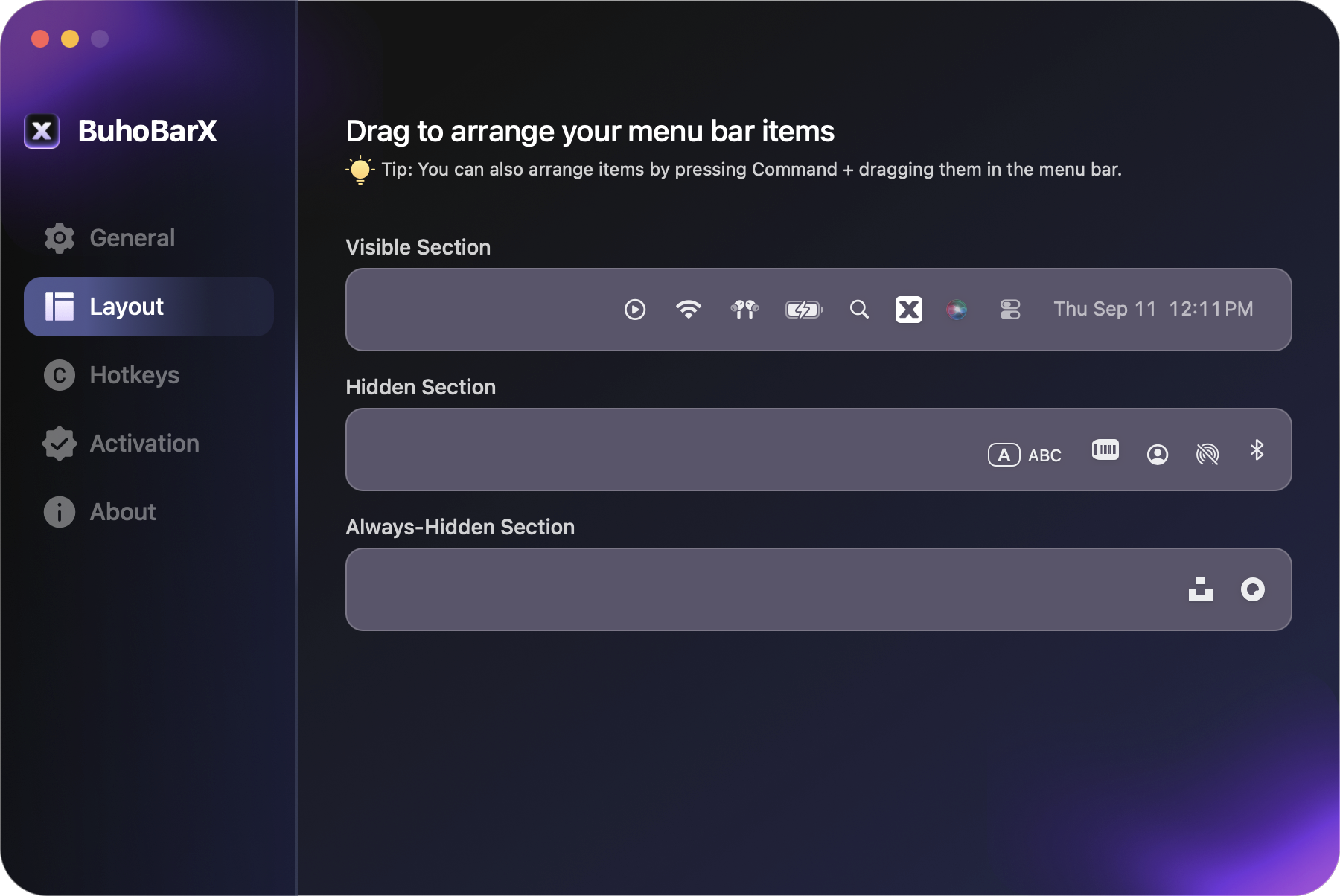This screenshot has height=896, width=1340.
Task: Click the lightbulb tip icon
Action: tap(360, 170)
